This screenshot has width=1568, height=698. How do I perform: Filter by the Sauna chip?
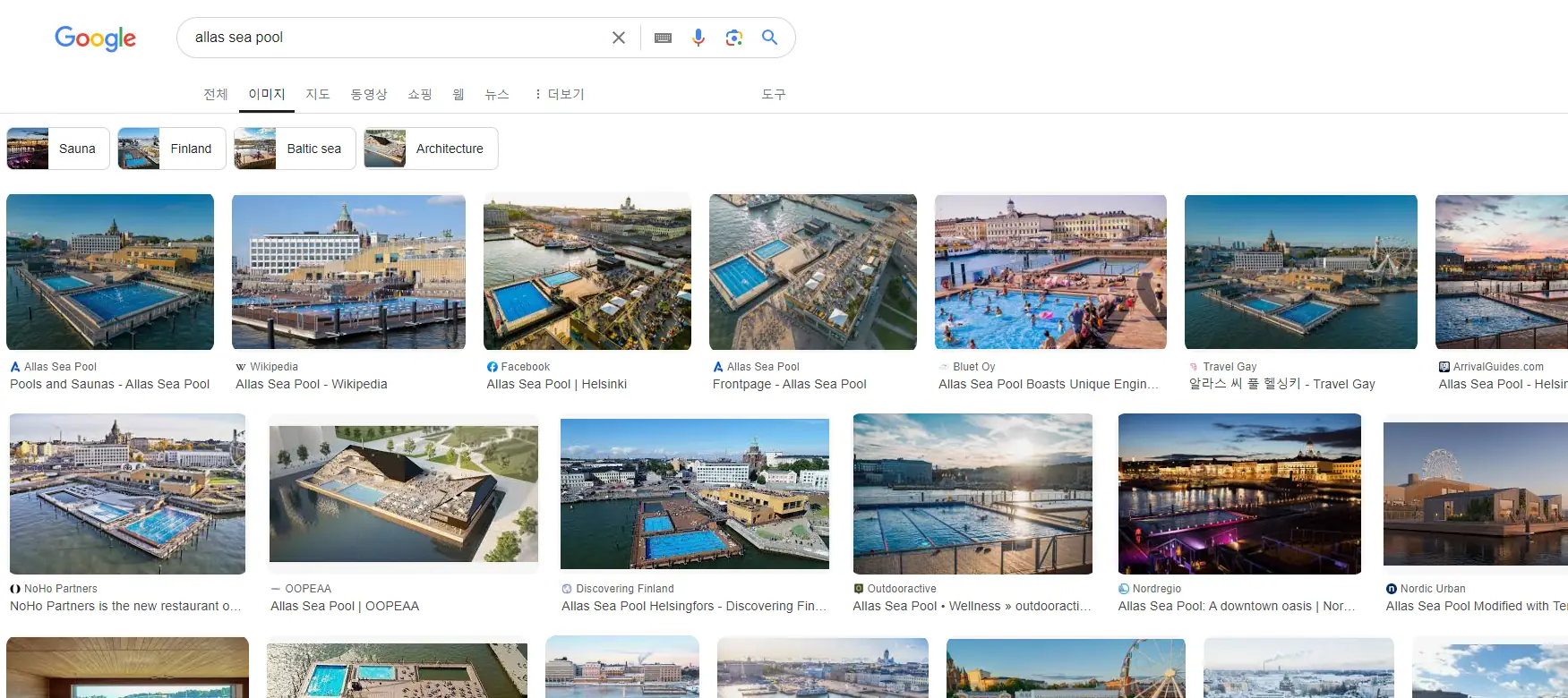click(x=58, y=149)
